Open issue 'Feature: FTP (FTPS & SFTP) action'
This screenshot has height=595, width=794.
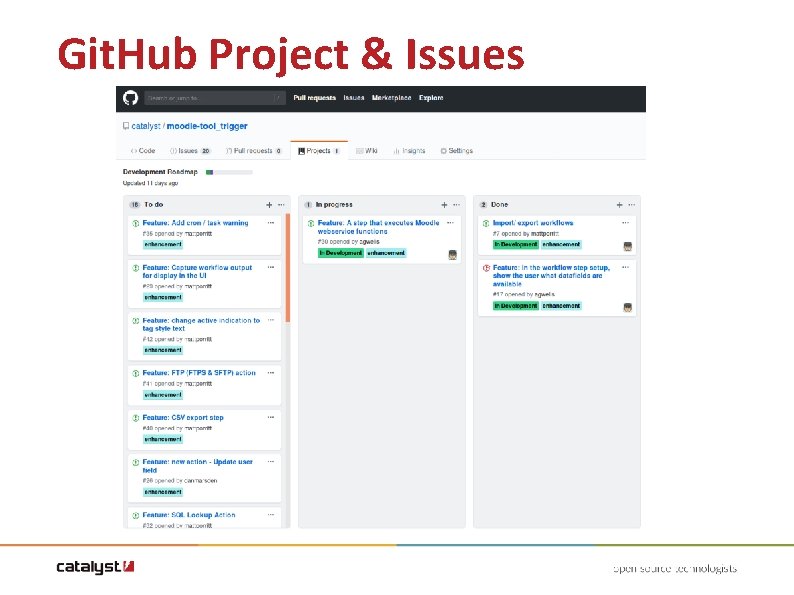pyautogui.click(x=199, y=373)
